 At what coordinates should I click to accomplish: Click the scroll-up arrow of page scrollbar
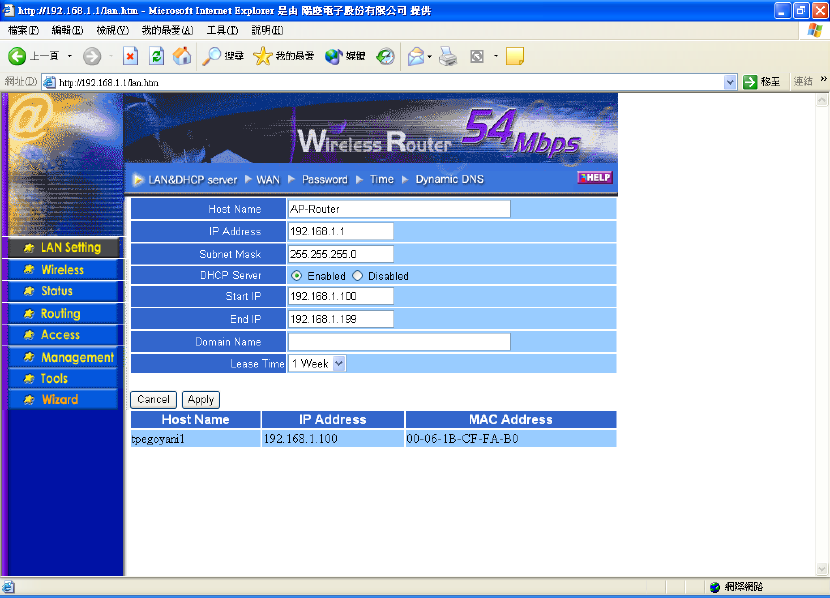click(822, 99)
